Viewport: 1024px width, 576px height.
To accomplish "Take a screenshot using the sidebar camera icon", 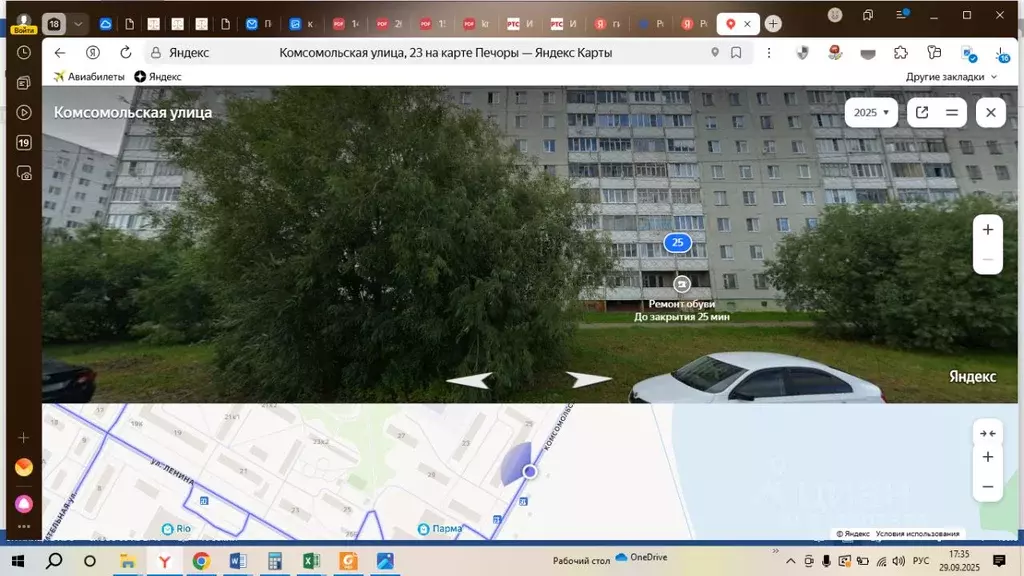I will 24,172.
